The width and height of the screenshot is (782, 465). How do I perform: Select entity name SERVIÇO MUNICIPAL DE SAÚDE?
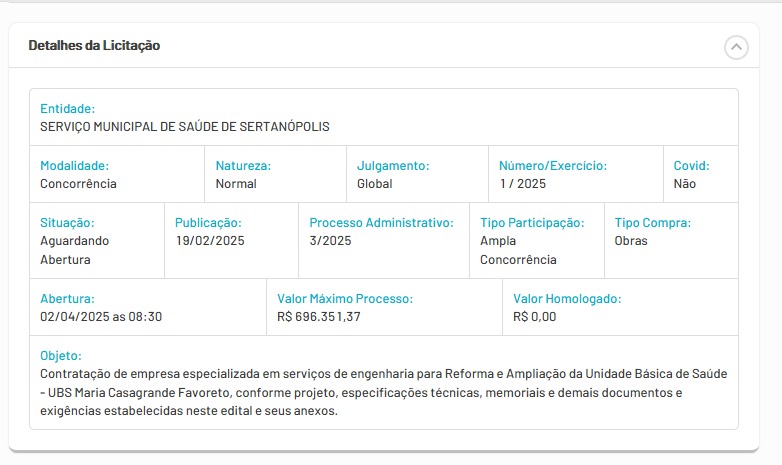(184, 127)
